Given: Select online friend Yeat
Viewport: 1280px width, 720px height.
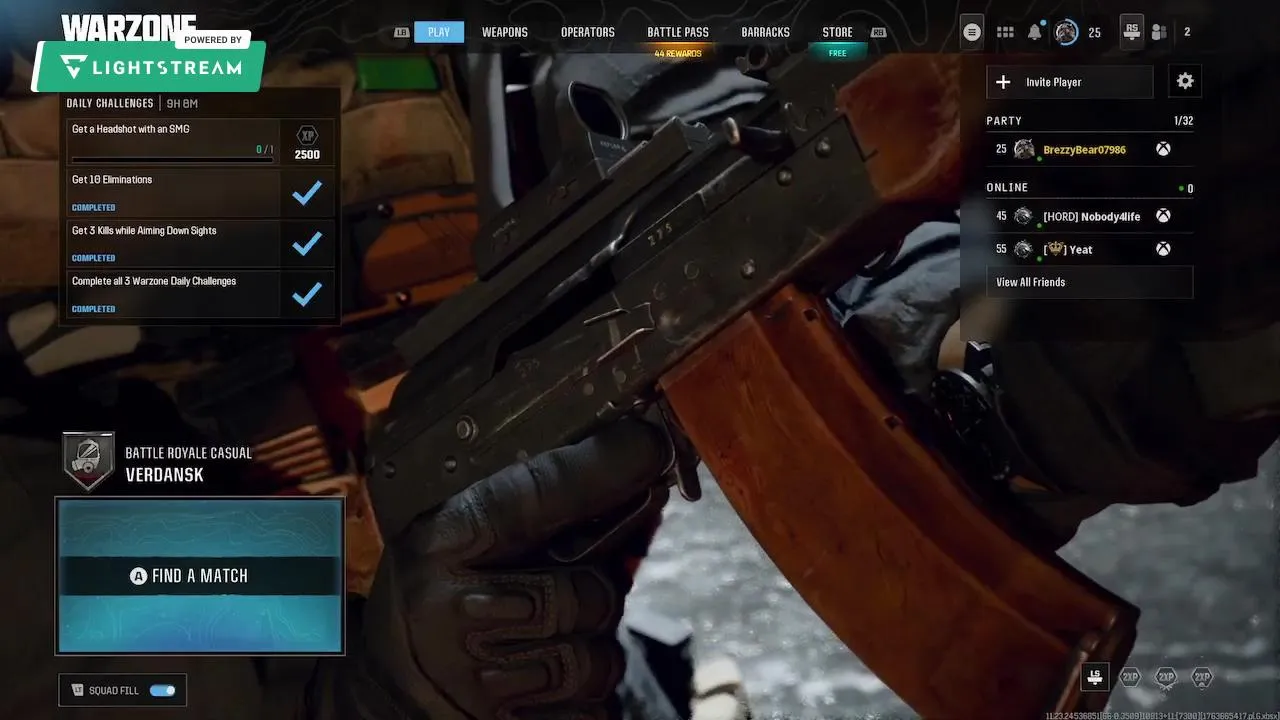Looking at the screenshot, I should [x=1090, y=249].
